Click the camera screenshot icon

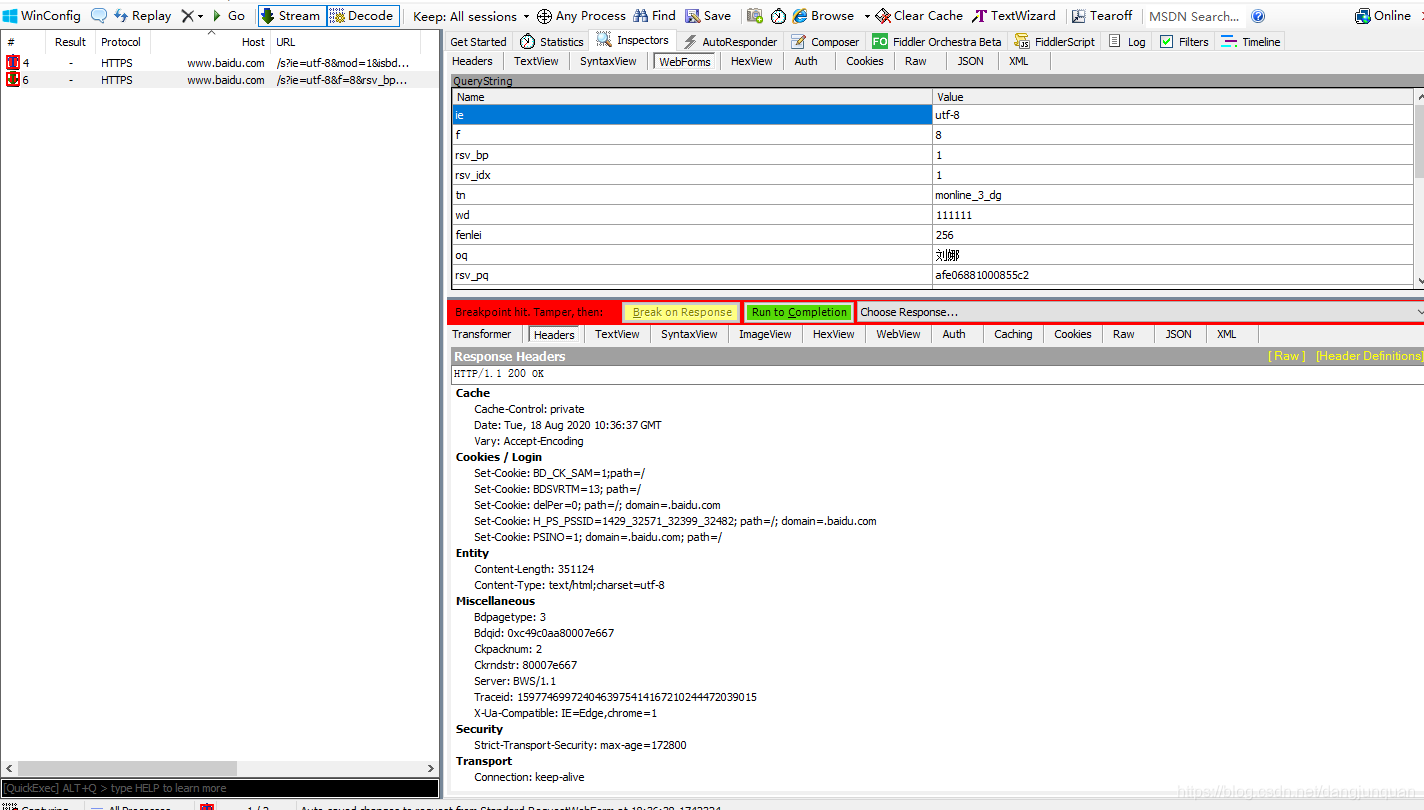[755, 16]
